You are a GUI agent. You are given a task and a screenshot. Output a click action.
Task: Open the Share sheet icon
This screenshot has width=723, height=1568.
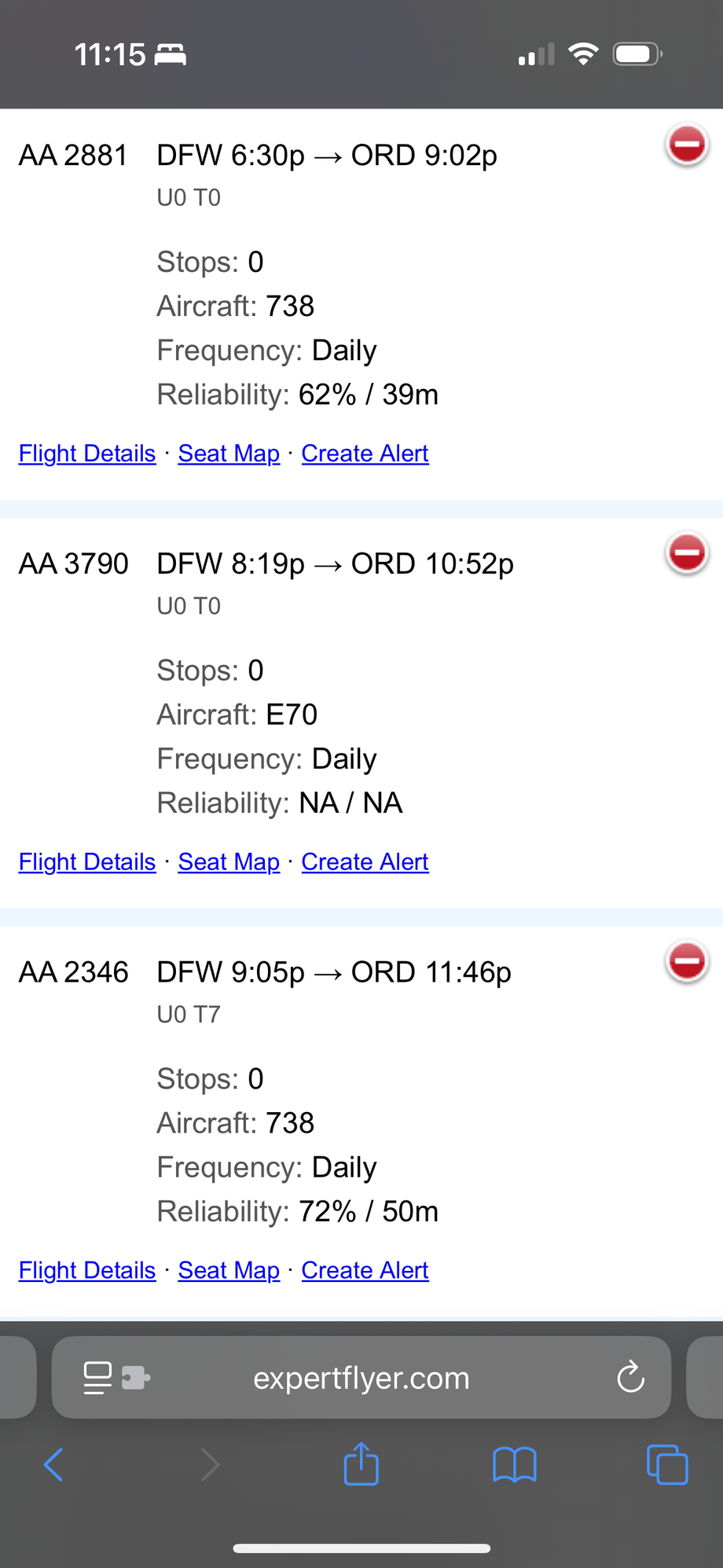361,1463
